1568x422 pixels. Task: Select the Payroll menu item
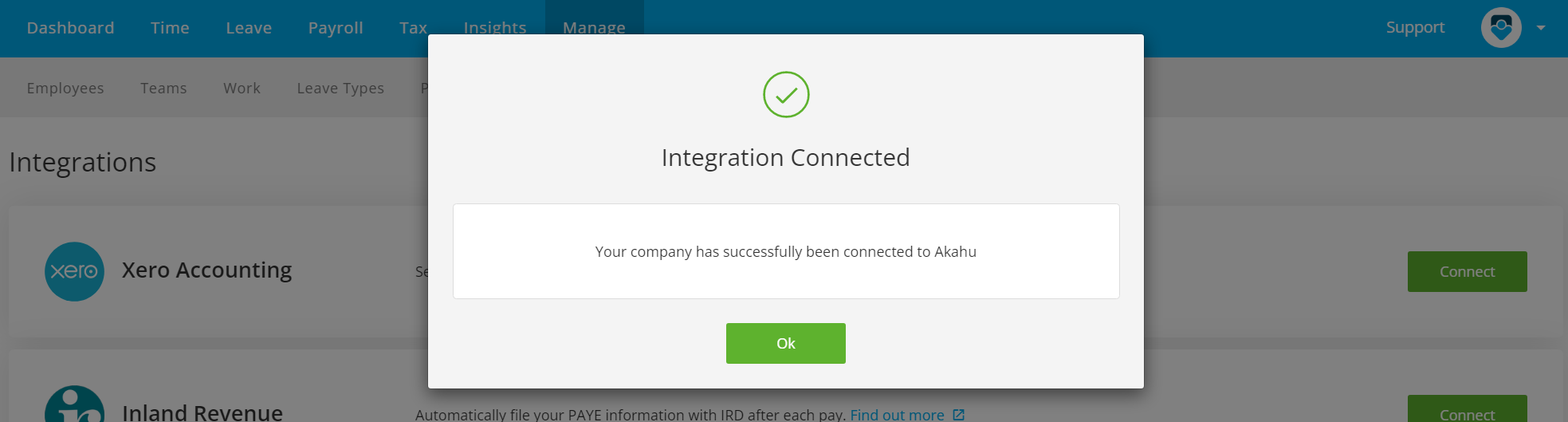pyautogui.click(x=336, y=28)
